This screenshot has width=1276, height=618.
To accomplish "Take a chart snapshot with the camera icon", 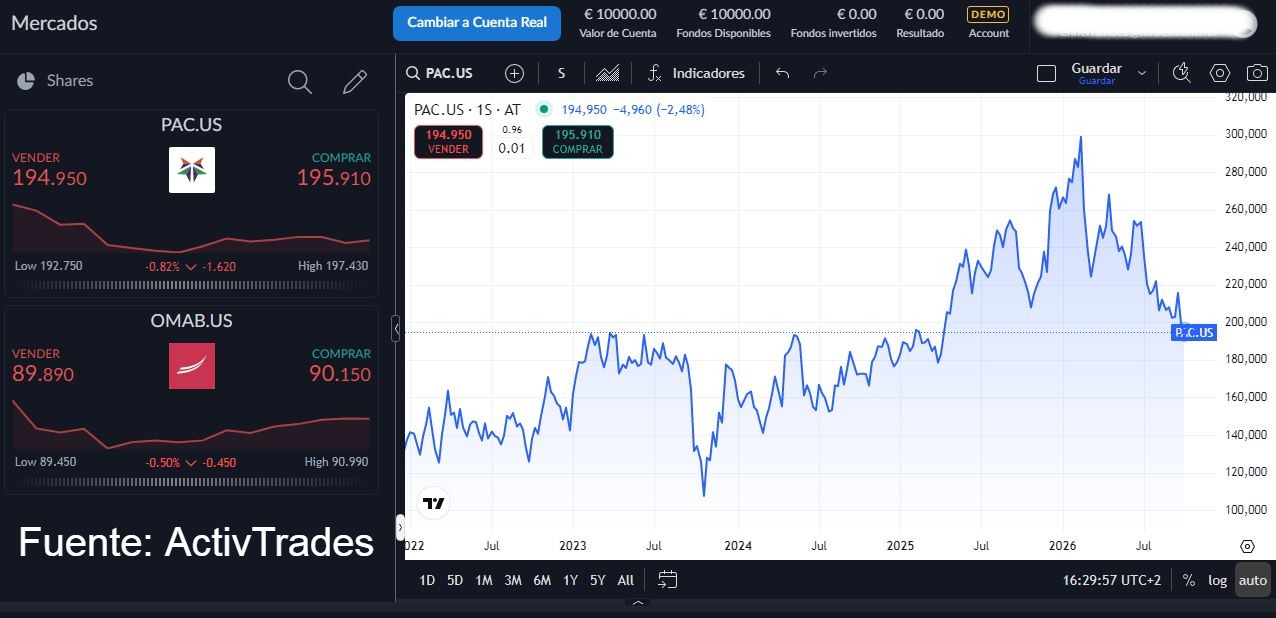I will click(1257, 73).
